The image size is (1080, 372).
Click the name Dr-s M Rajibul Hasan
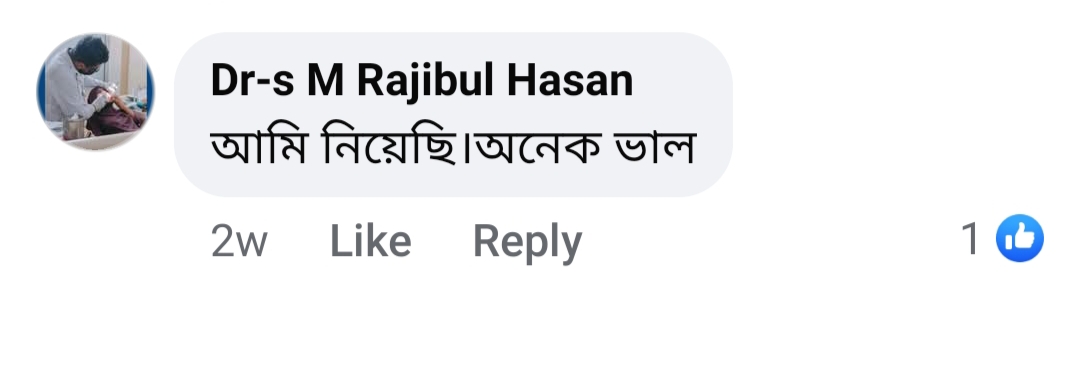[422, 81]
